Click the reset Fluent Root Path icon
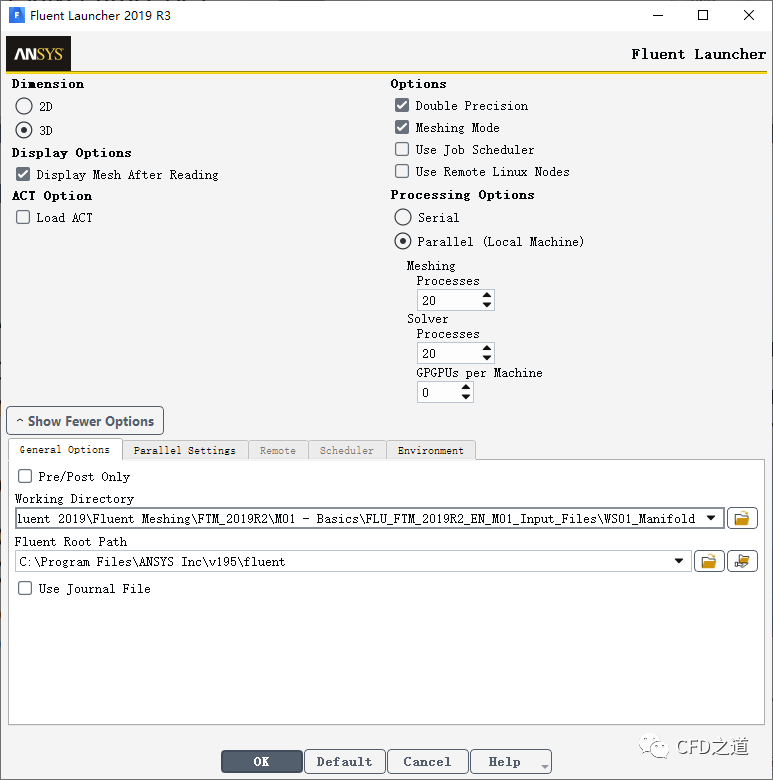 pyautogui.click(x=742, y=562)
